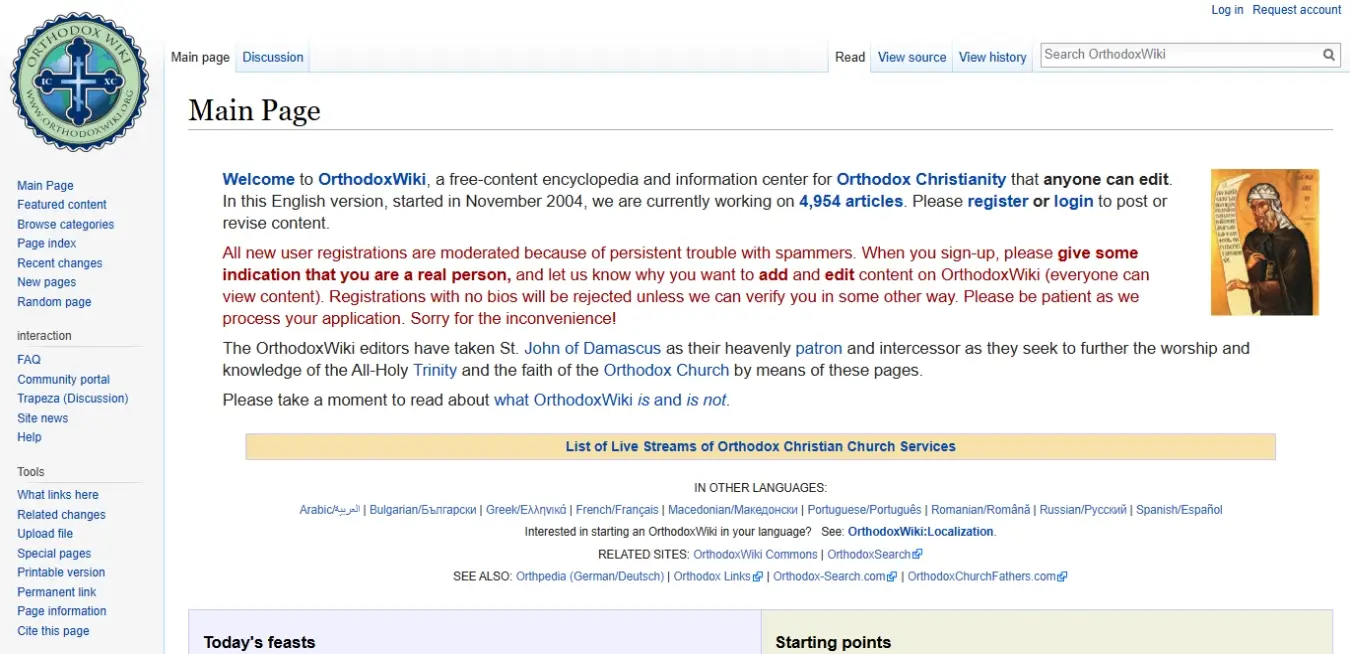
Task: Open New pages link
Action: (47, 283)
